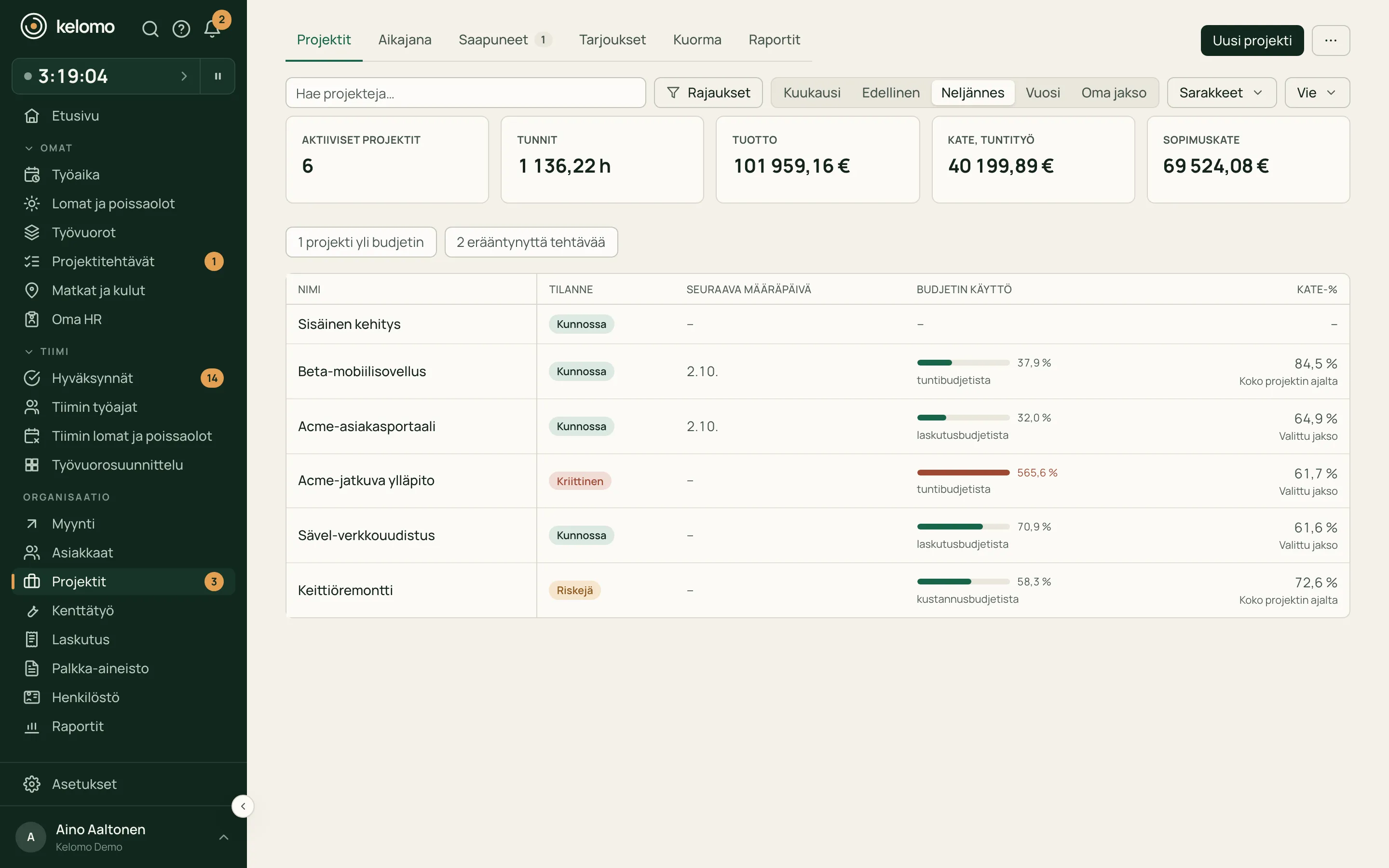Open Rajaukset filters
The width and height of the screenshot is (1389, 868).
[x=708, y=93]
